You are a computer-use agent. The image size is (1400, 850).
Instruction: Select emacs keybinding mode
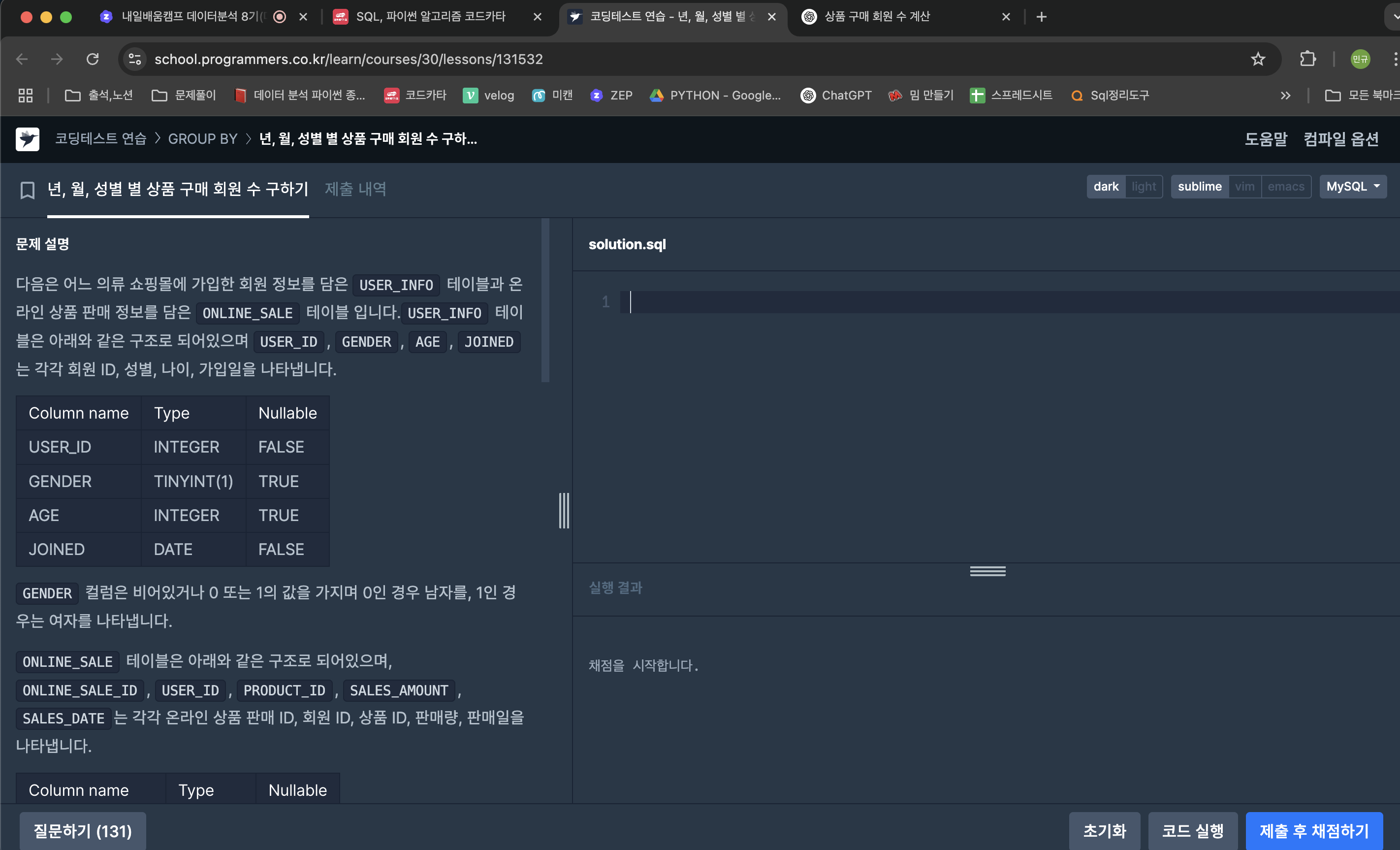pyautogui.click(x=1285, y=187)
